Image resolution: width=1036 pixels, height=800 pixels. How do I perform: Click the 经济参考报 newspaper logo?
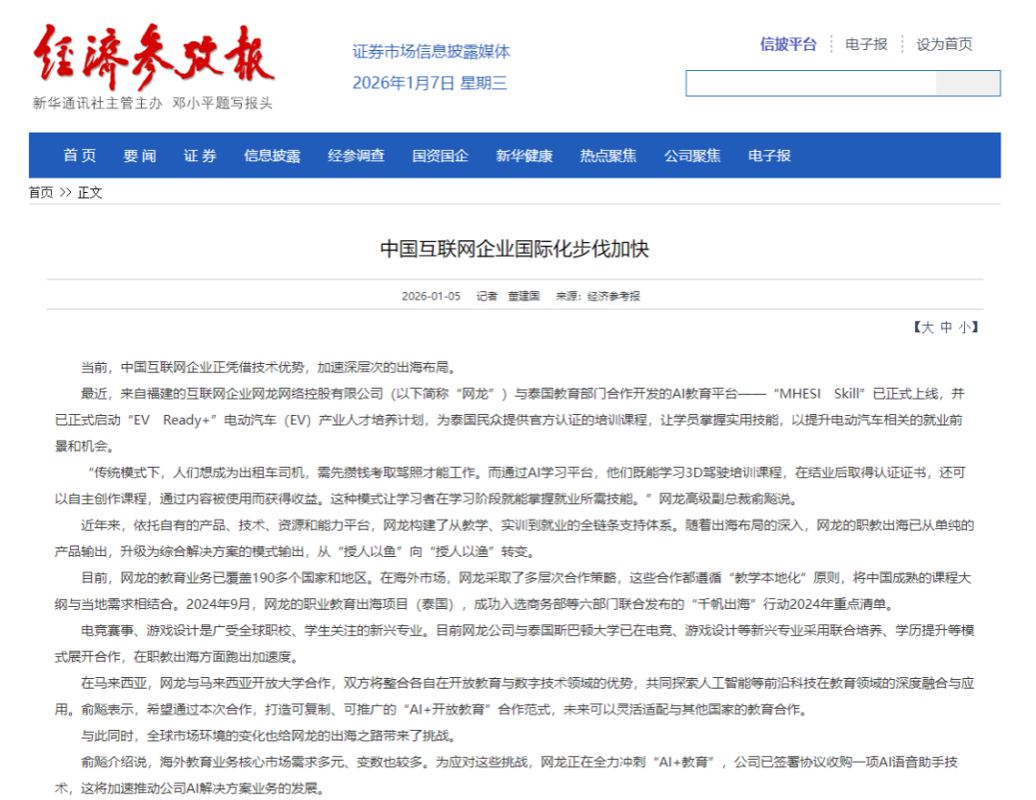[153, 58]
